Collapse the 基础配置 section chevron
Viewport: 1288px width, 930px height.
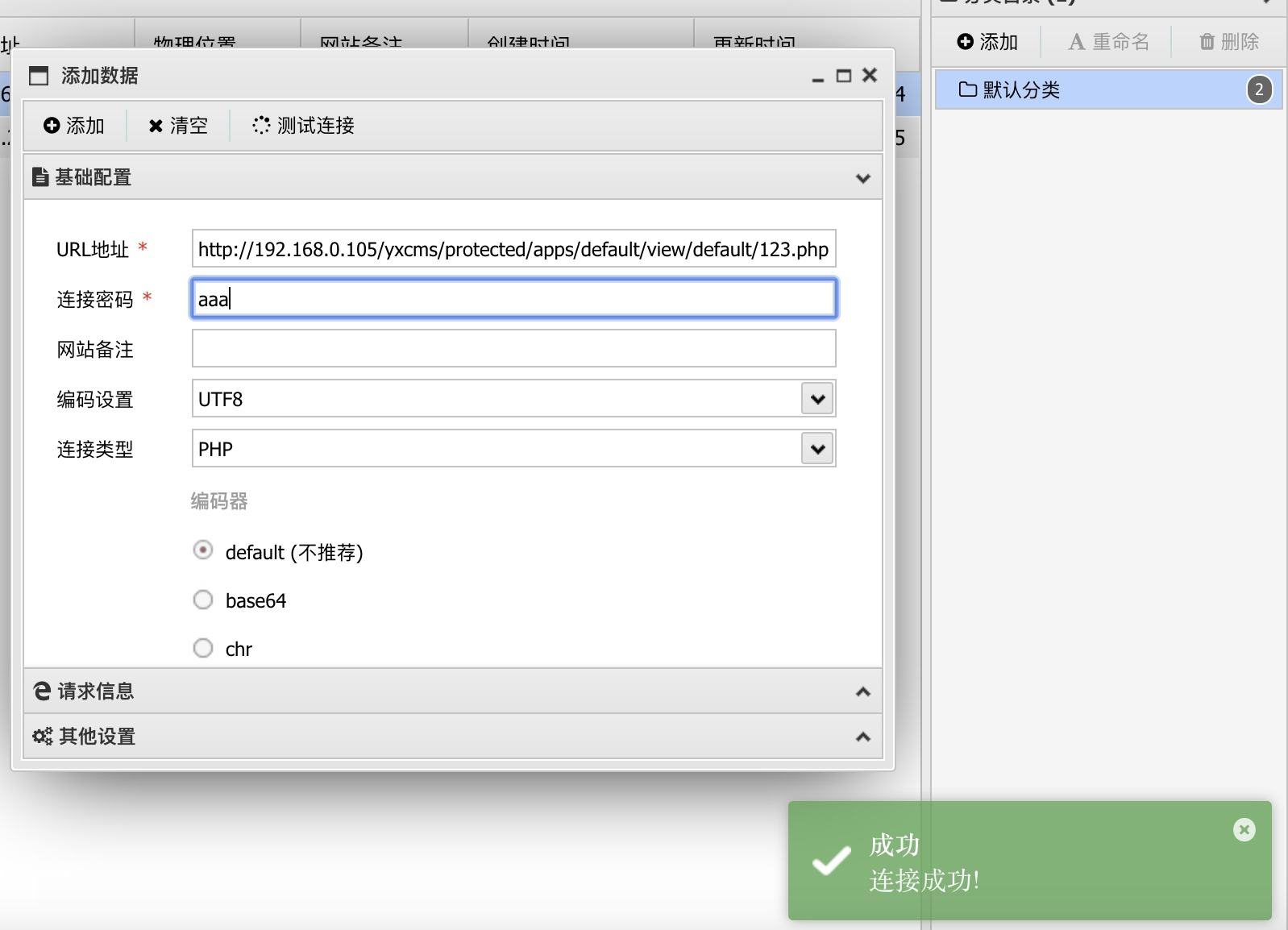pyautogui.click(x=863, y=178)
